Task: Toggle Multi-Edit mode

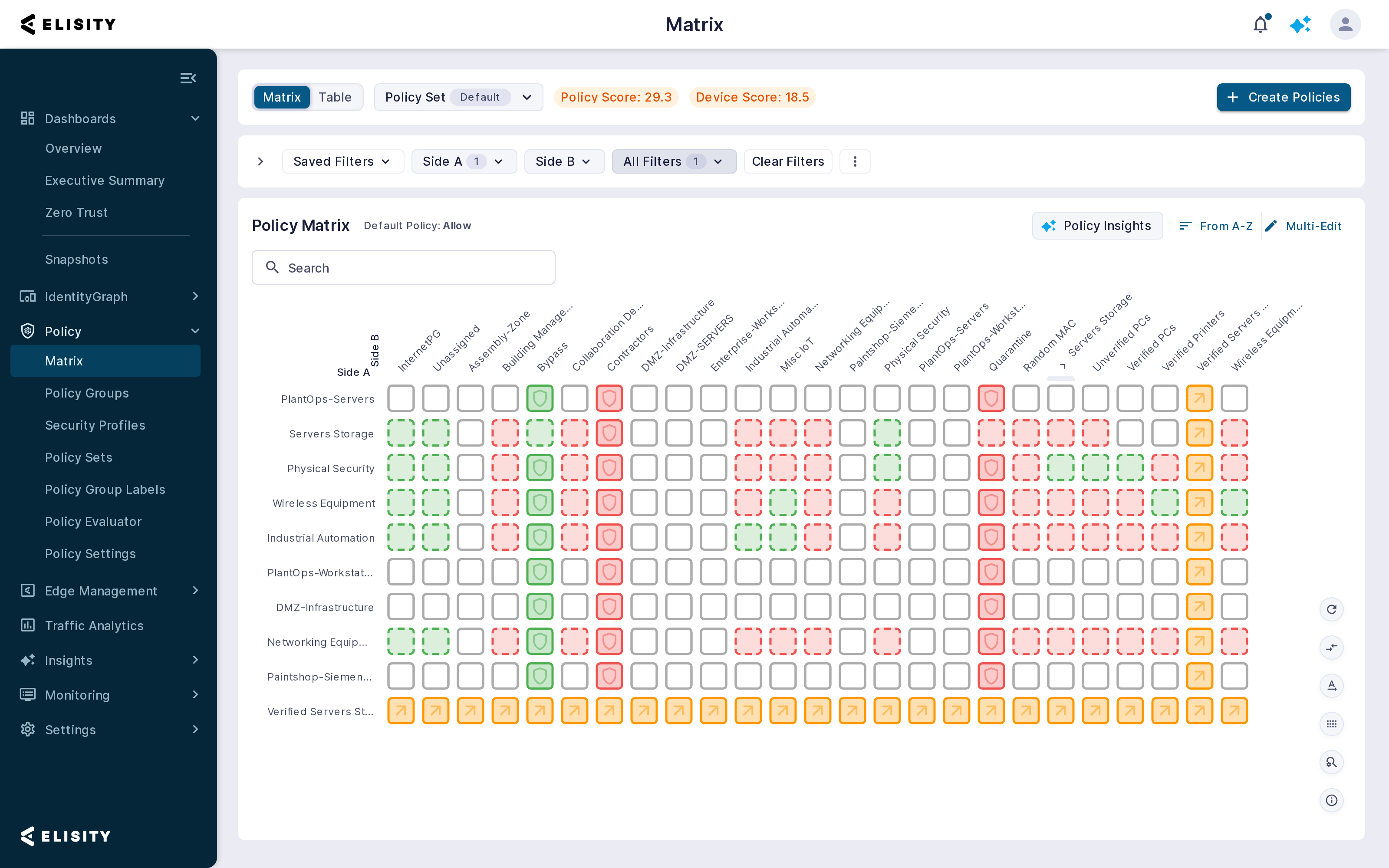Action: (1303, 226)
